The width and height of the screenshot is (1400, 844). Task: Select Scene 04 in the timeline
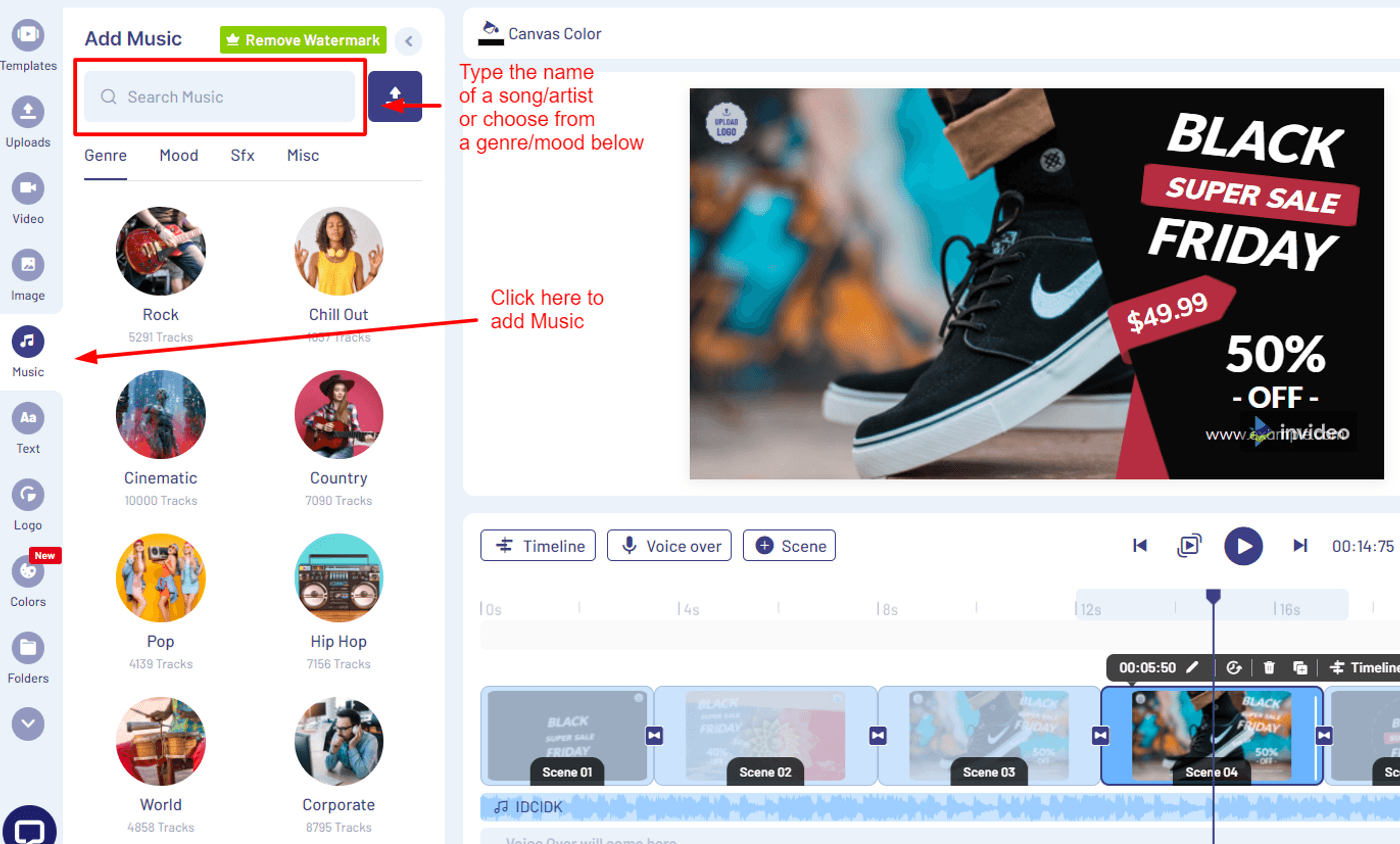[x=1212, y=735]
